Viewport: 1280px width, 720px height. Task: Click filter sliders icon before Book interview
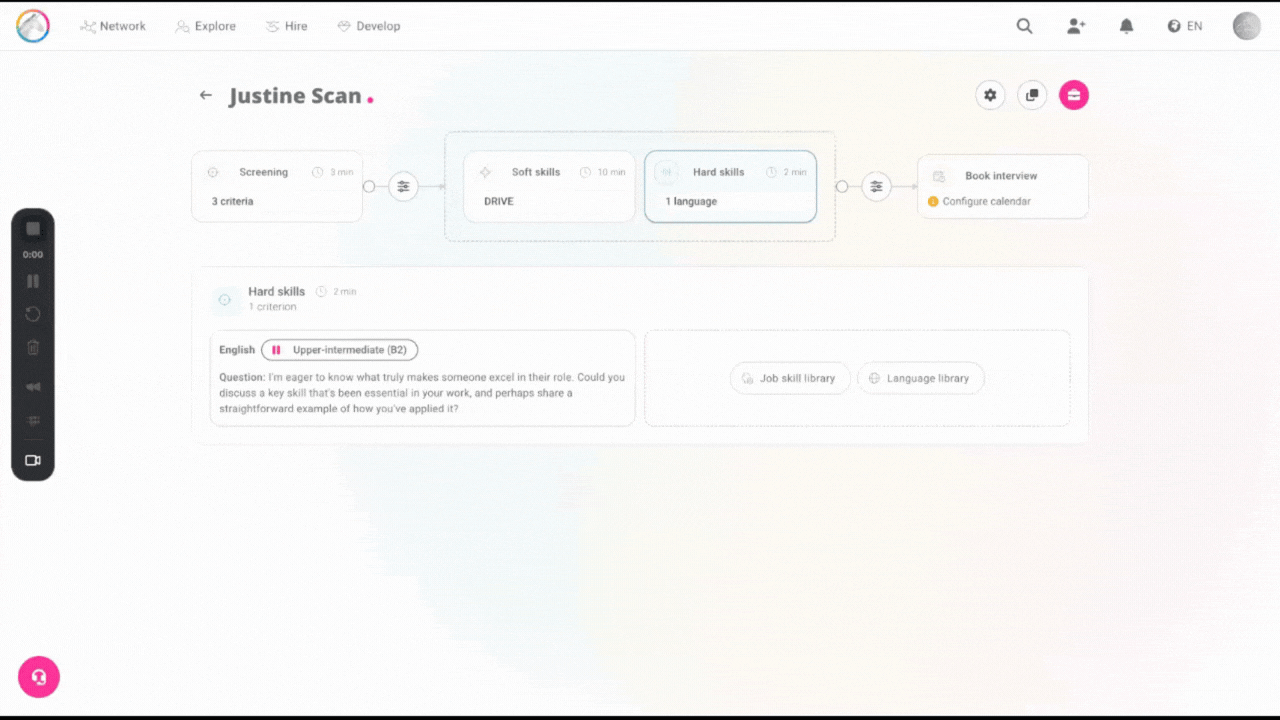876,186
